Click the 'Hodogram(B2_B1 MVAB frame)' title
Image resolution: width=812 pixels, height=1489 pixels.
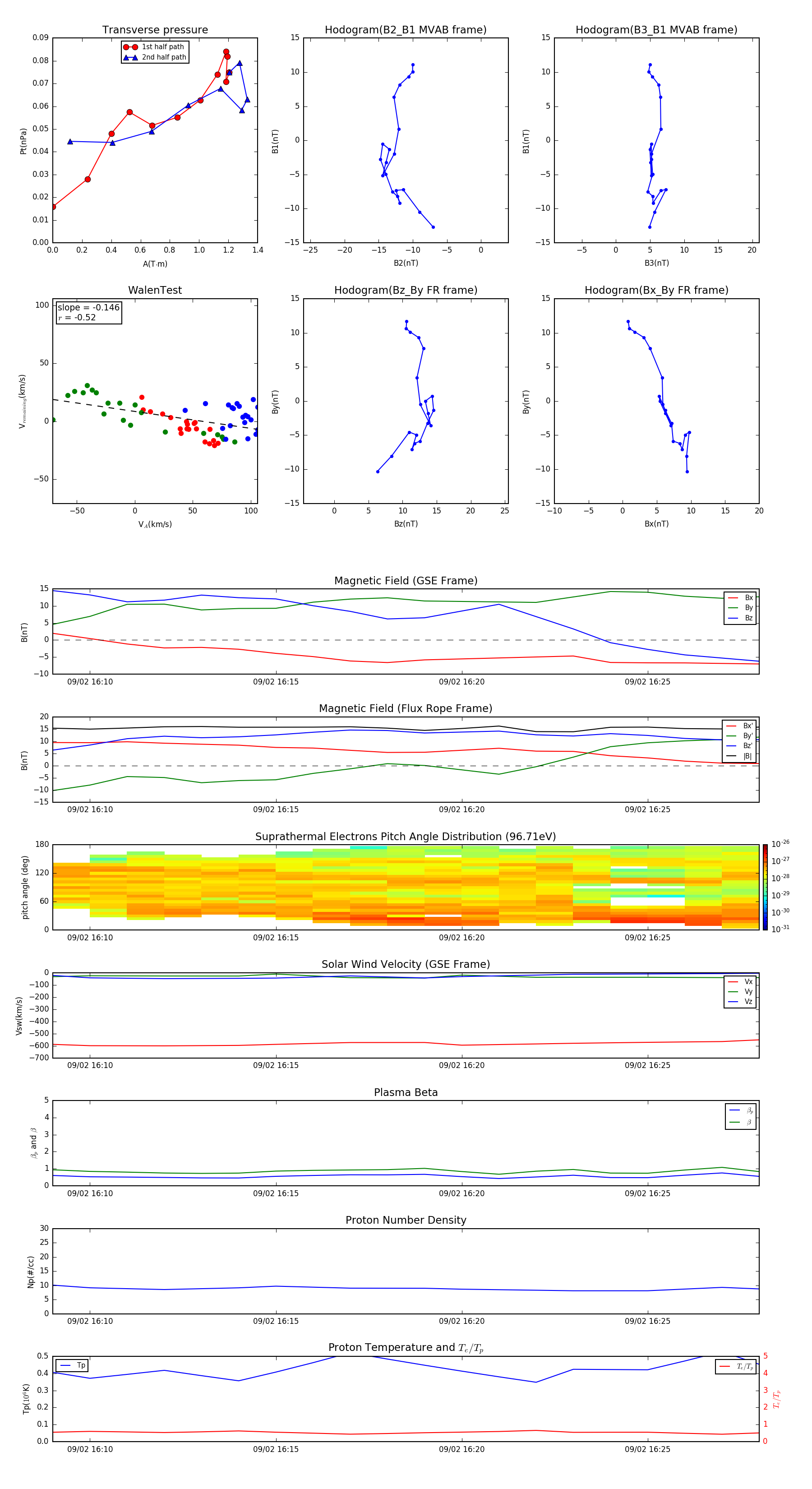point(406,29)
